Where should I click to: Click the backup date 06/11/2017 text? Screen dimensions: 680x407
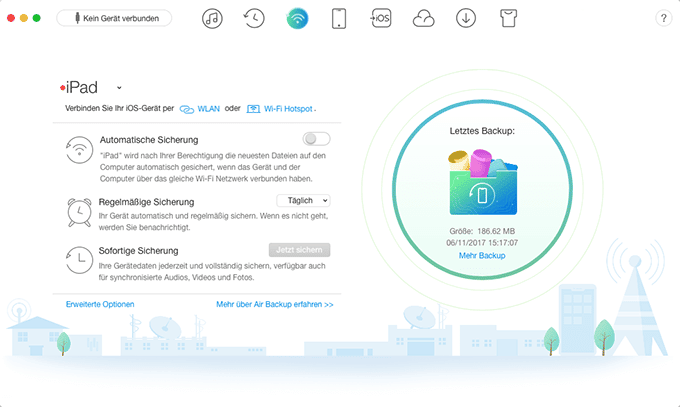(482, 243)
